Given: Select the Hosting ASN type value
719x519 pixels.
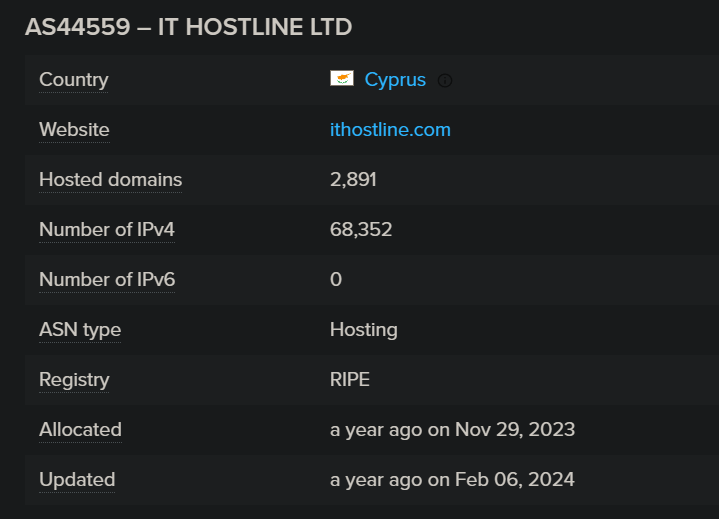Looking at the screenshot, I should pos(363,330).
